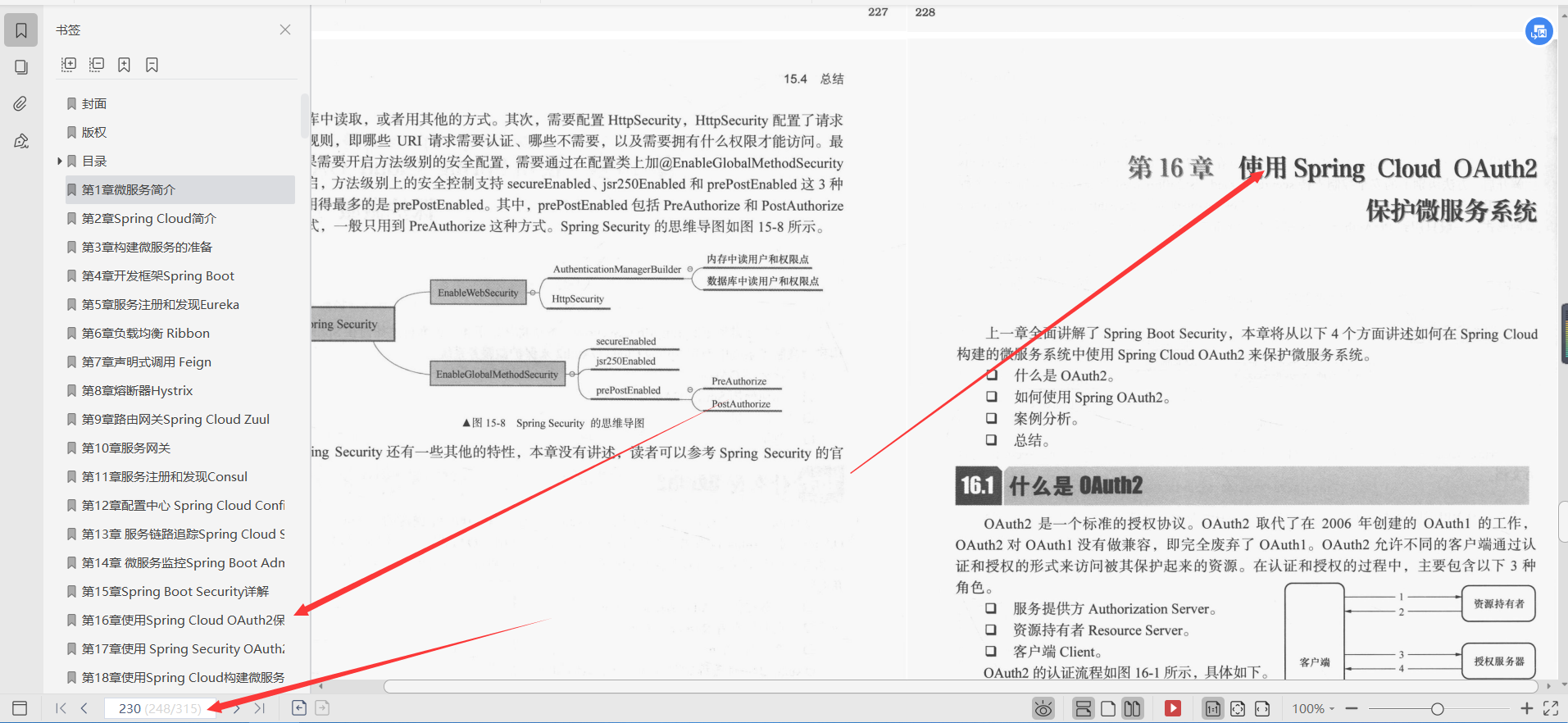This screenshot has height=723, width=1568.
Task: Click the vertical scrollbar of the bookmarks panel
Action: click(304, 115)
